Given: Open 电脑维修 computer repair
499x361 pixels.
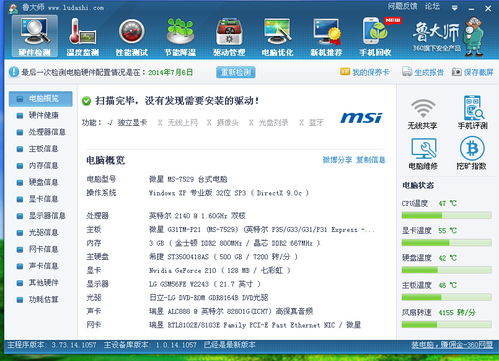Looking at the screenshot, I should pos(423,154).
